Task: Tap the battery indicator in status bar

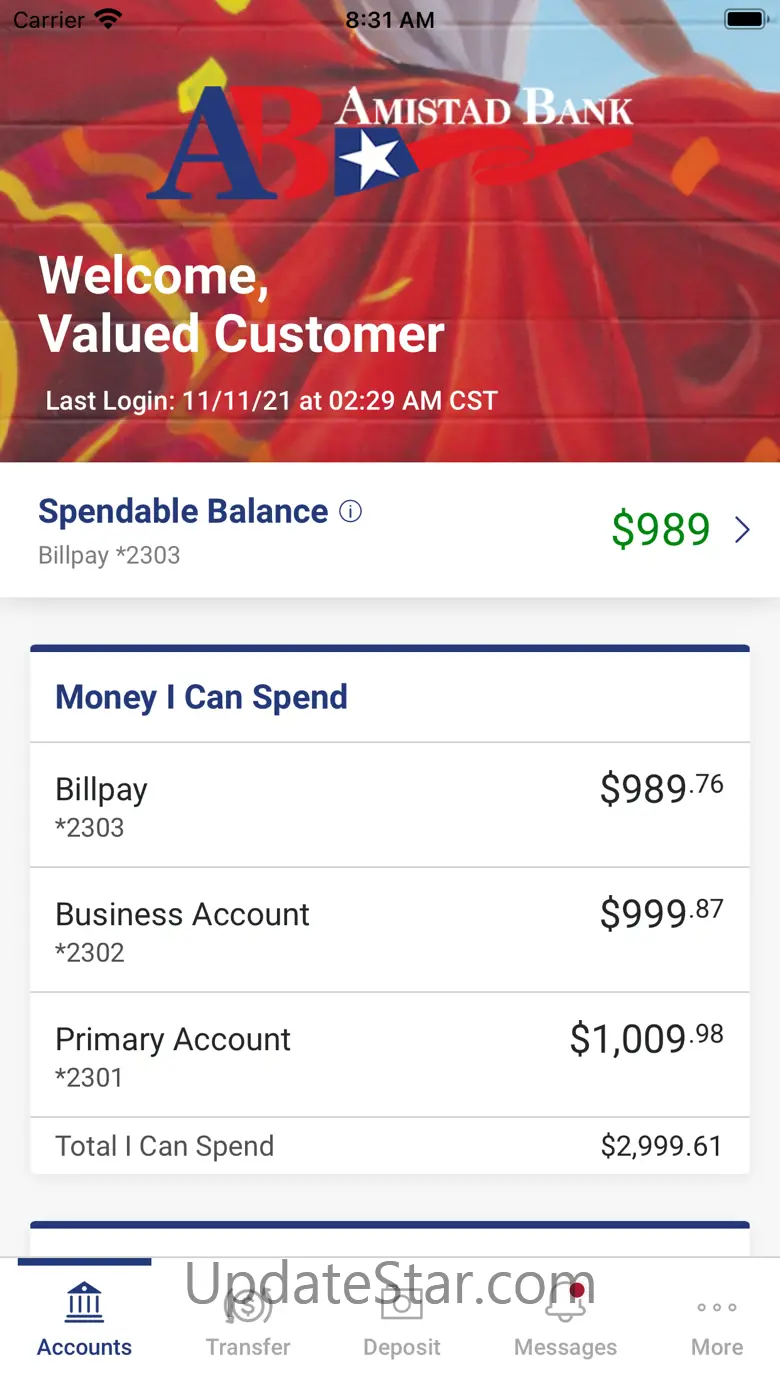Action: (744, 20)
